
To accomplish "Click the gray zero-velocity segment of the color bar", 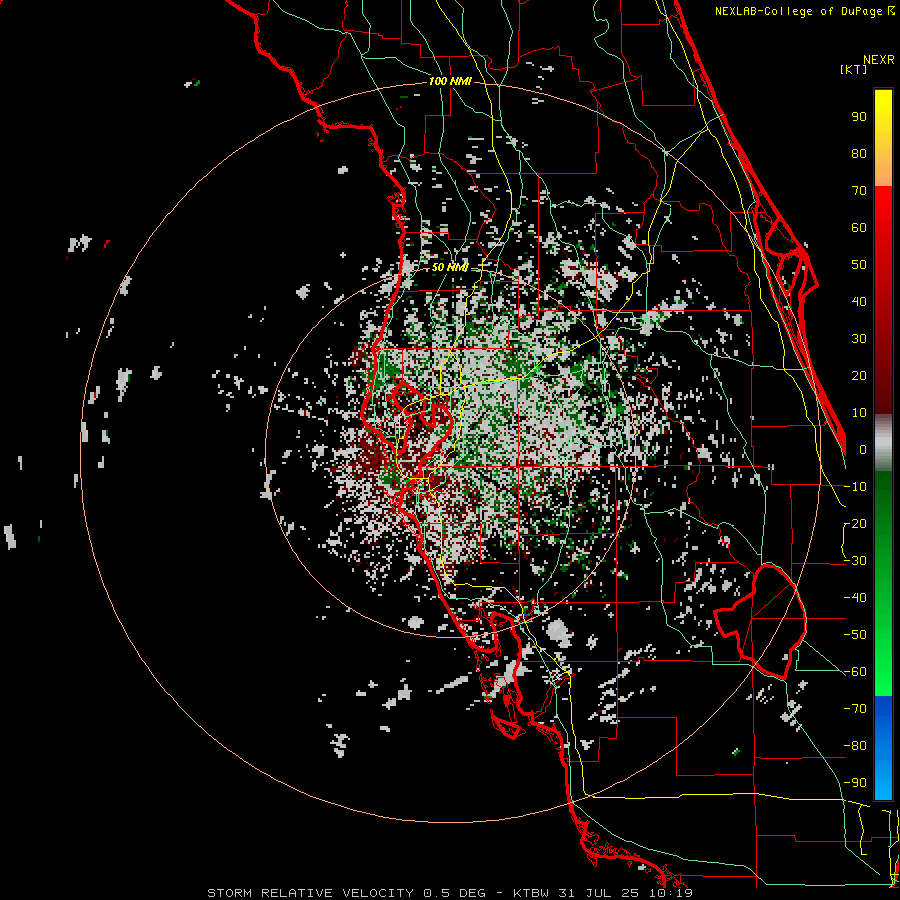I will 883,442.
